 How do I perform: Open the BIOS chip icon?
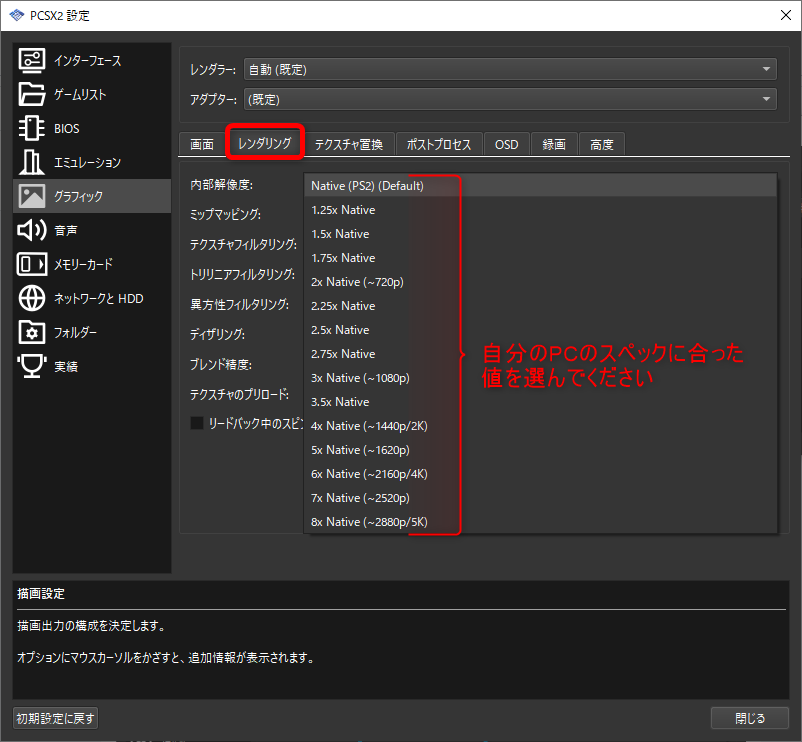pos(32,128)
